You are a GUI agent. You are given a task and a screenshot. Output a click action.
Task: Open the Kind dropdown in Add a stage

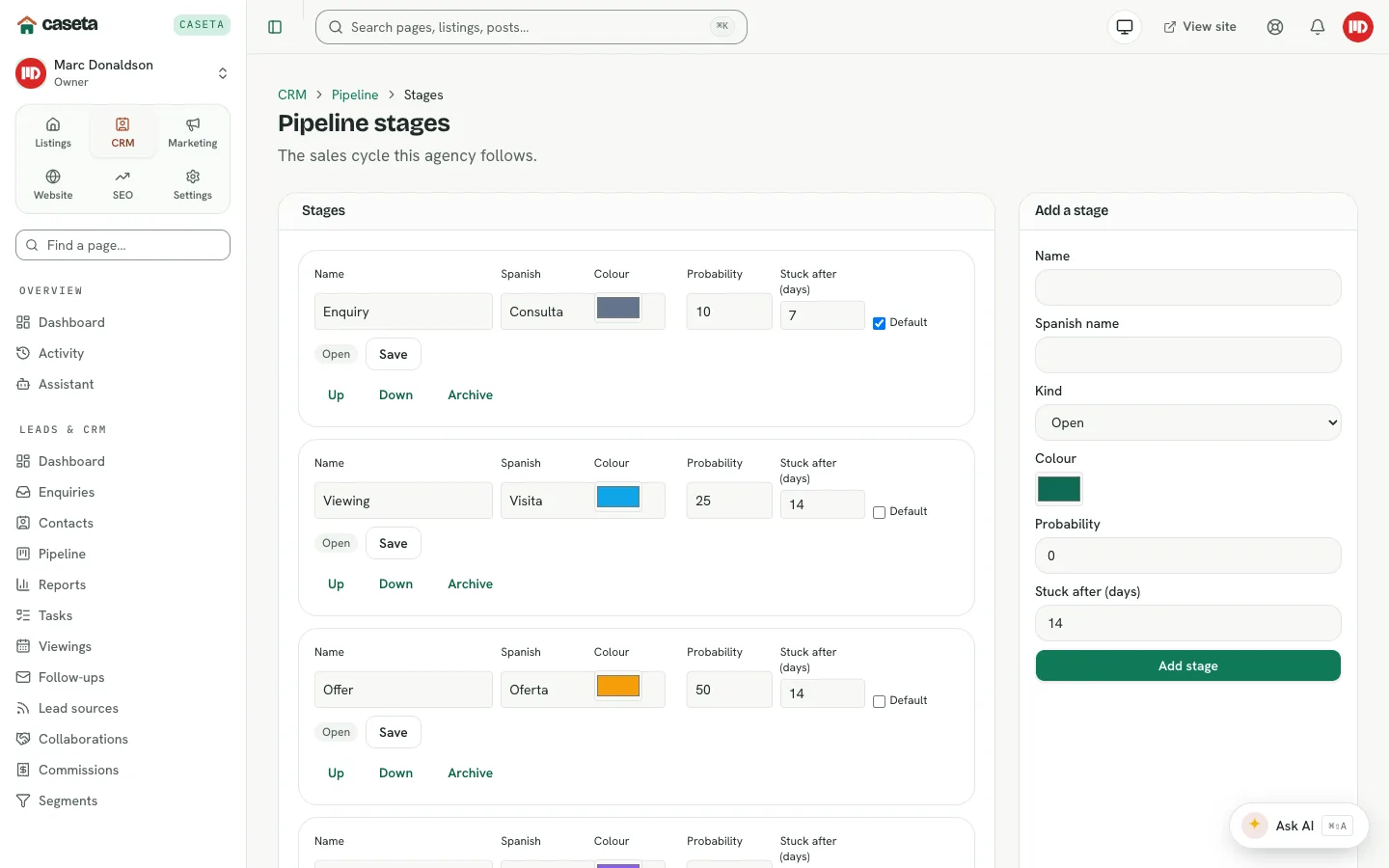(x=1187, y=422)
